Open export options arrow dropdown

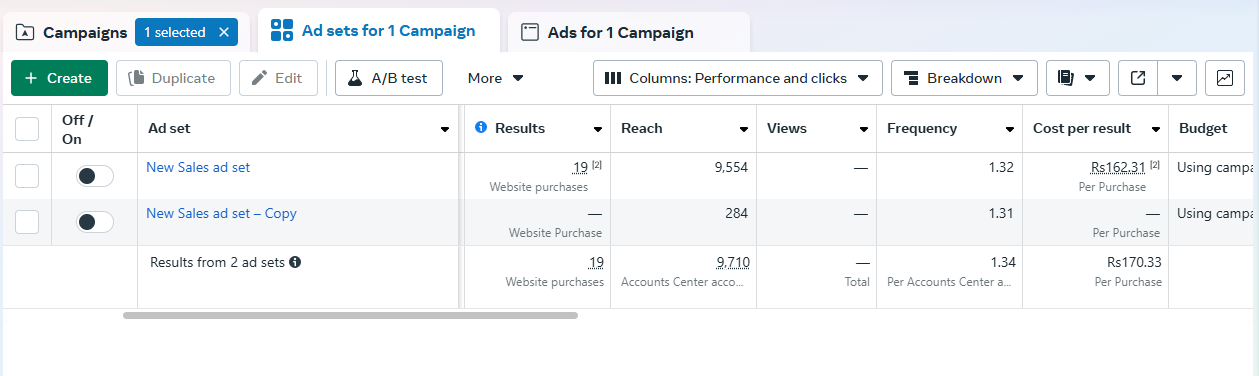coord(1177,78)
